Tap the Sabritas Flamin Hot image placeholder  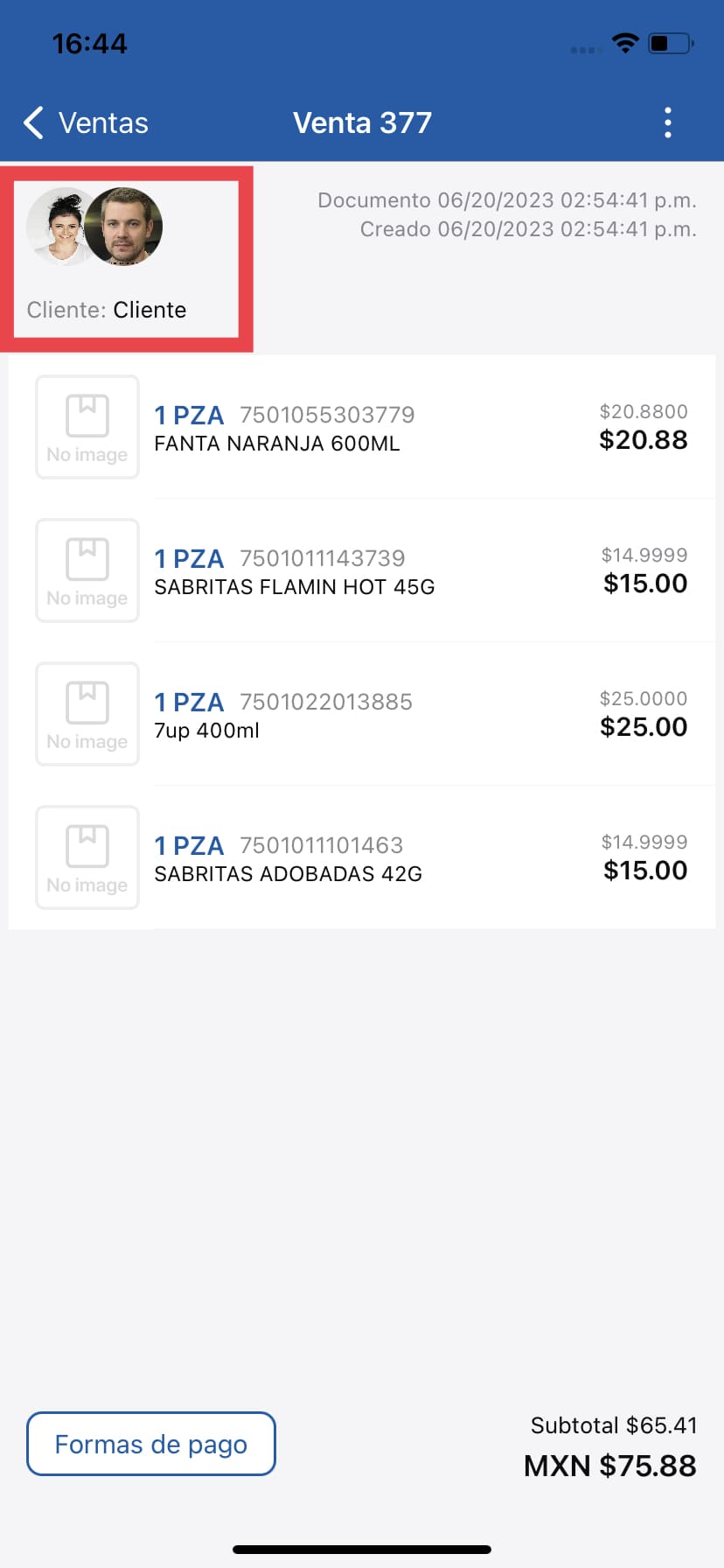(x=87, y=570)
